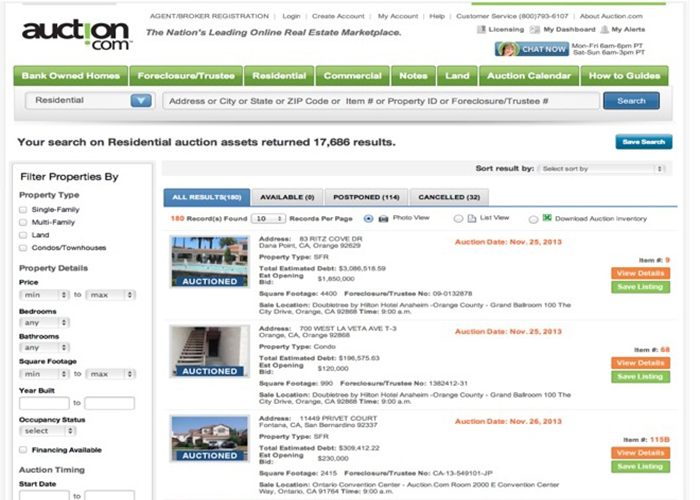Click the Save Search button
700x500 pixels.
(644, 142)
